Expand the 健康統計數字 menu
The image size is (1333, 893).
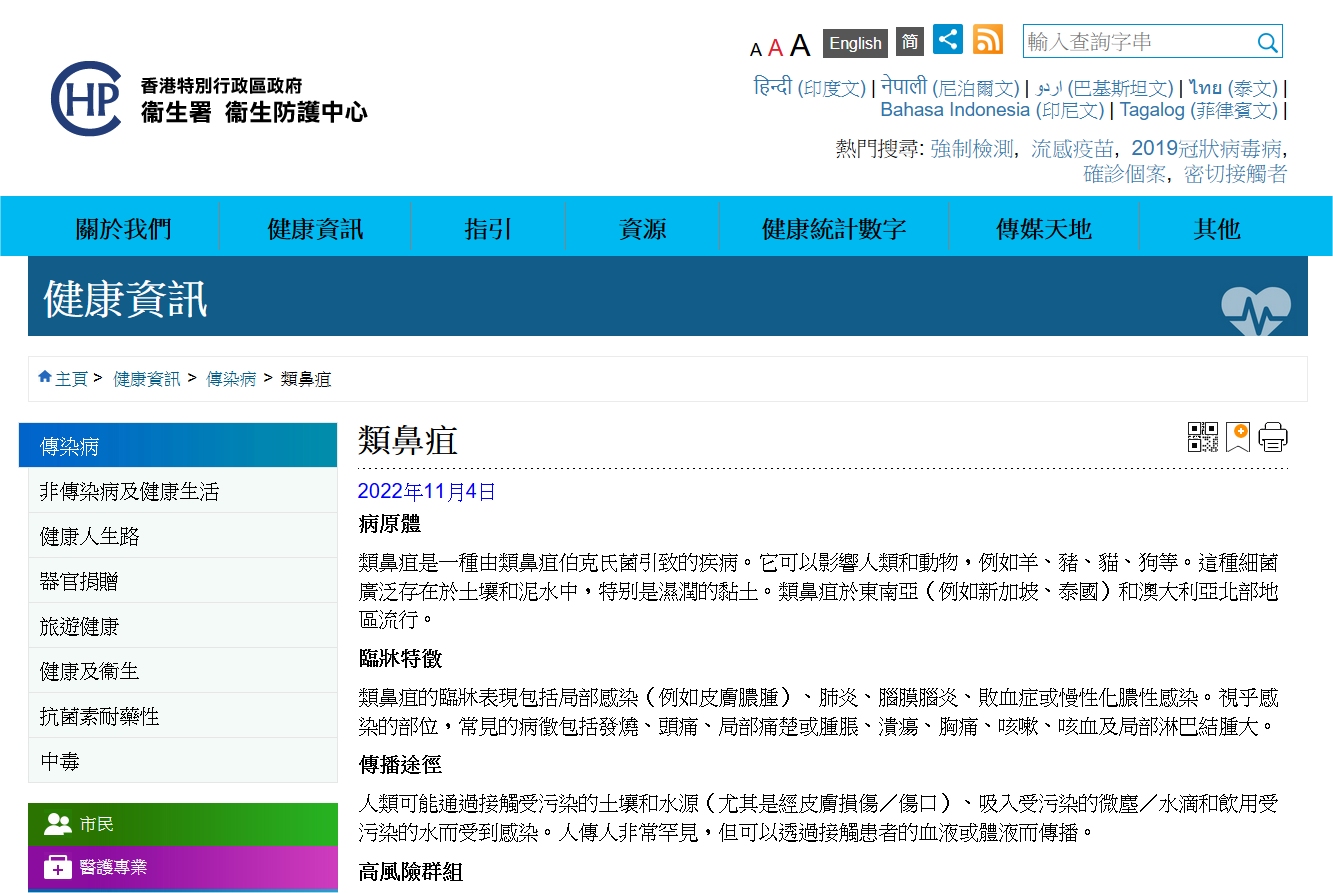click(x=833, y=229)
